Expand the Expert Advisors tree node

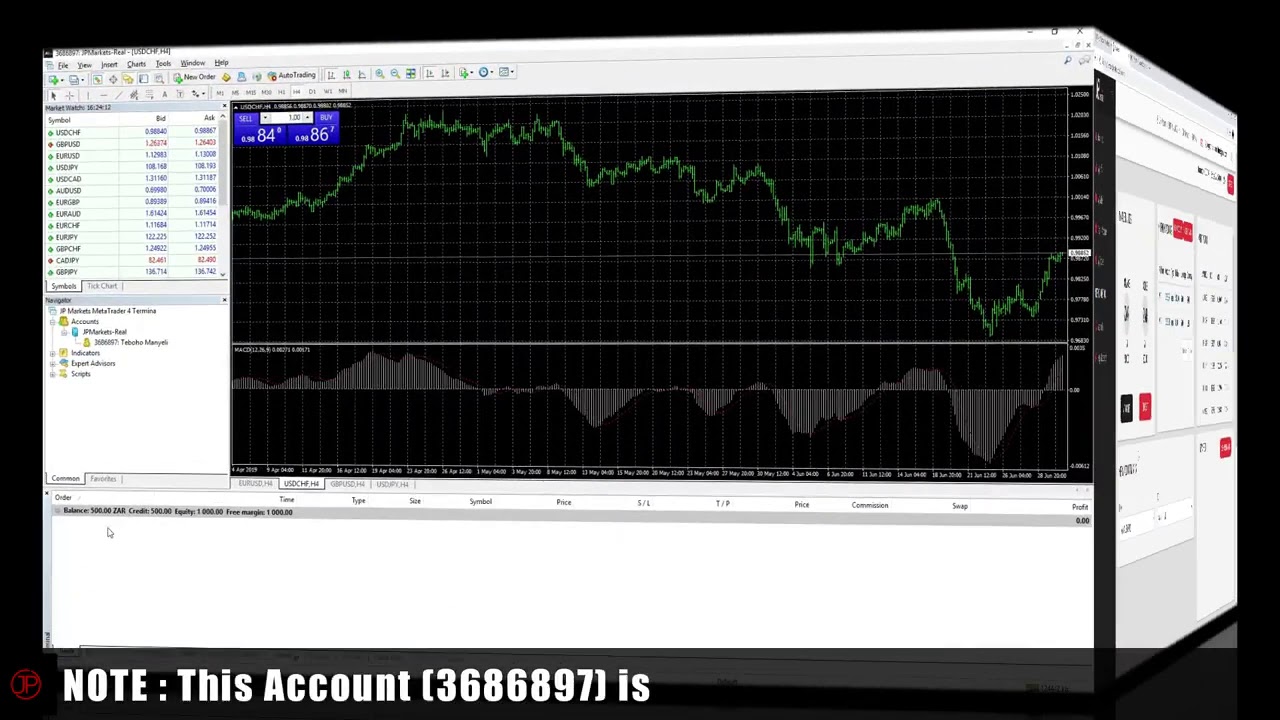pyautogui.click(x=53, y=363)
